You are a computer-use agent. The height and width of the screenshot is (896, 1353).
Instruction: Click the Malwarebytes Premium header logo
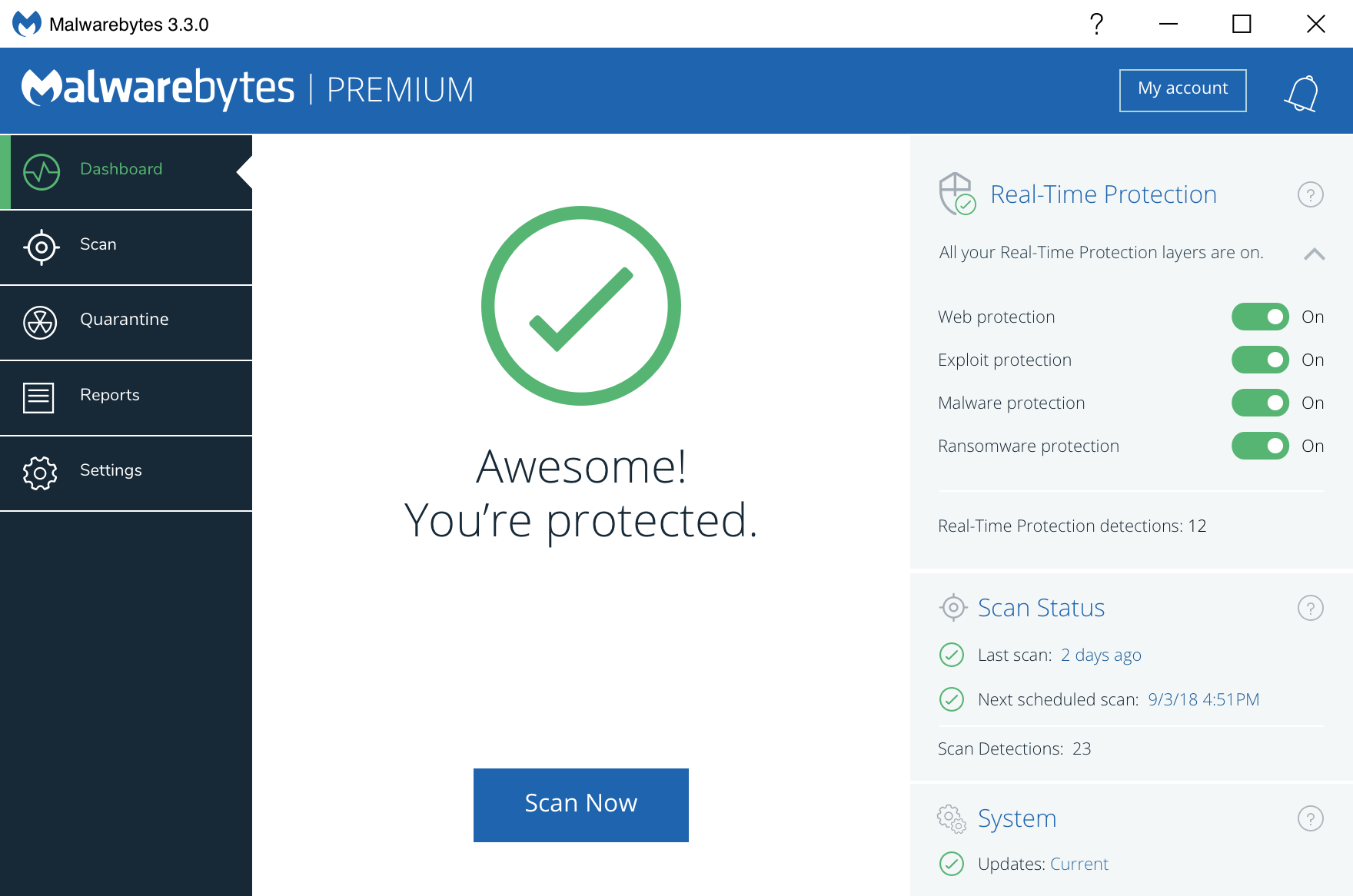click(248, 89)
